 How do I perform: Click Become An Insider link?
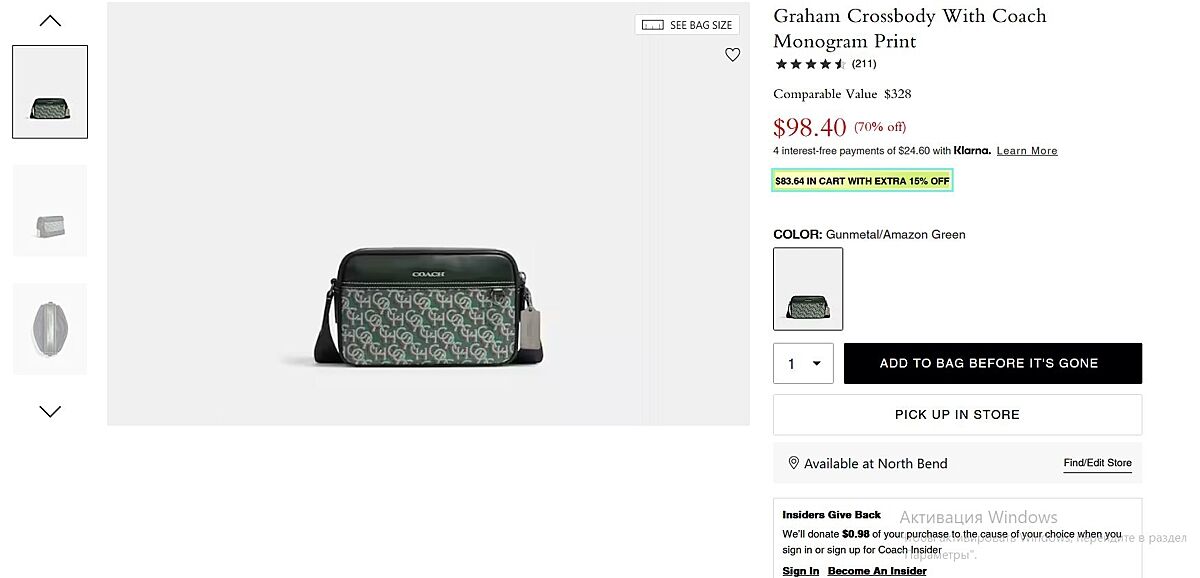point(876,571)
